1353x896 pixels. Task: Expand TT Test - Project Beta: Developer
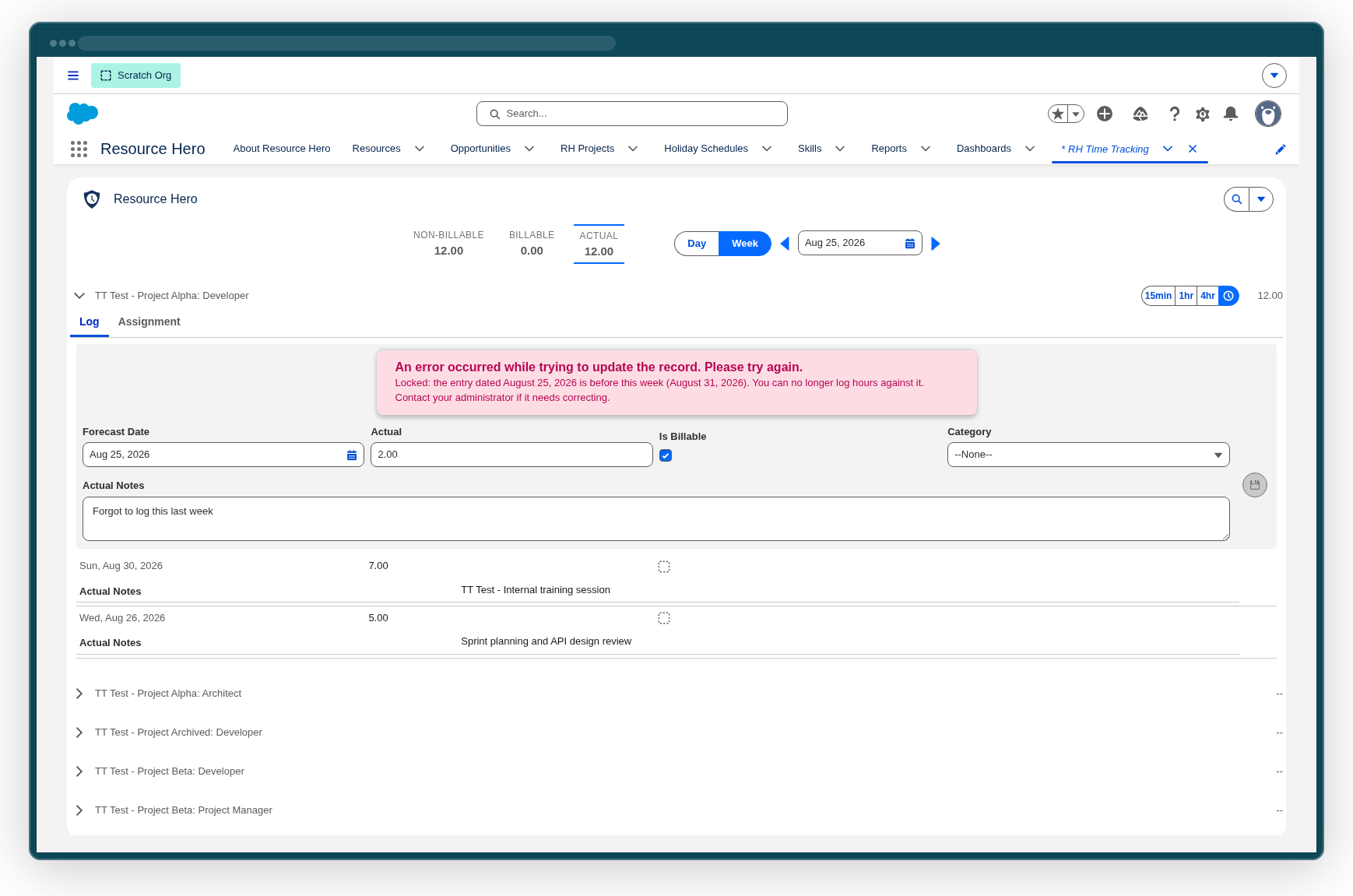pyautogui.click(x=79, y=771)
